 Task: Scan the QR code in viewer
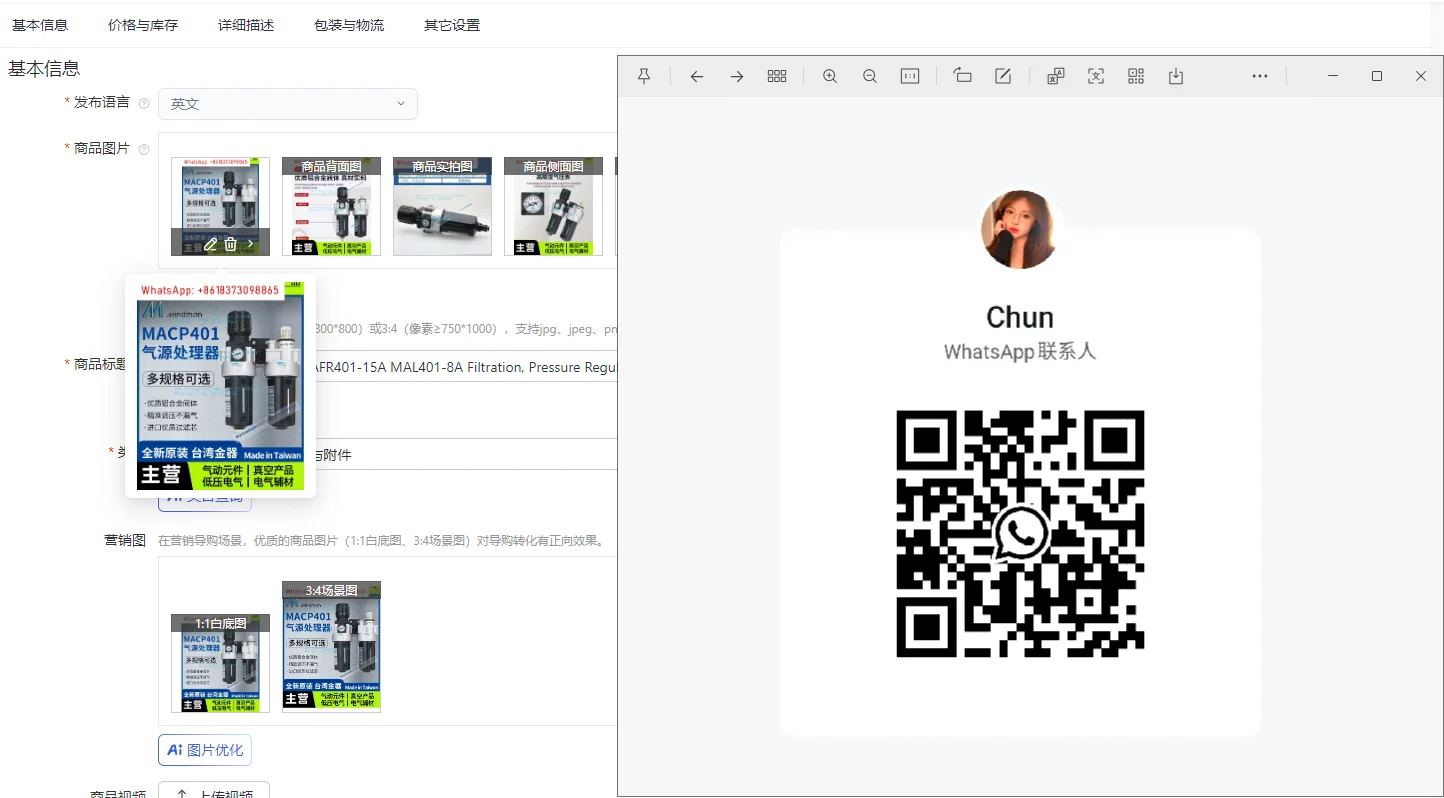(1136, 76)
